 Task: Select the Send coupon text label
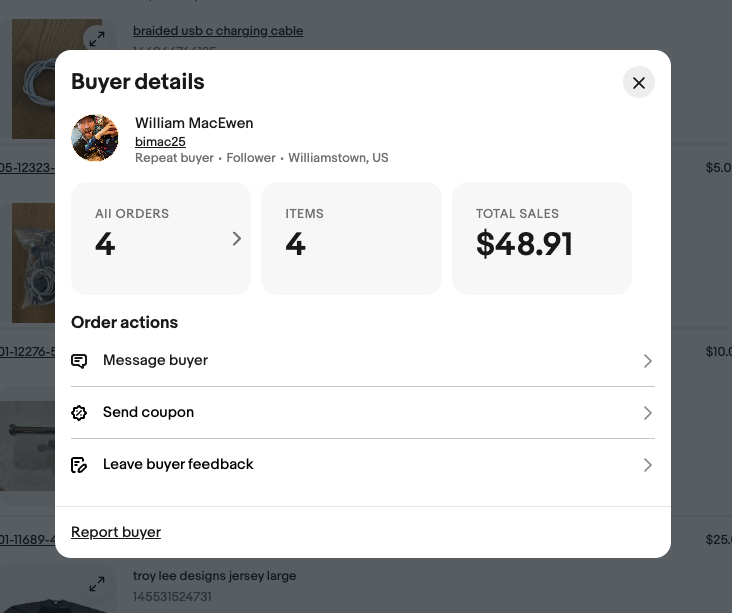coord(148,412)
